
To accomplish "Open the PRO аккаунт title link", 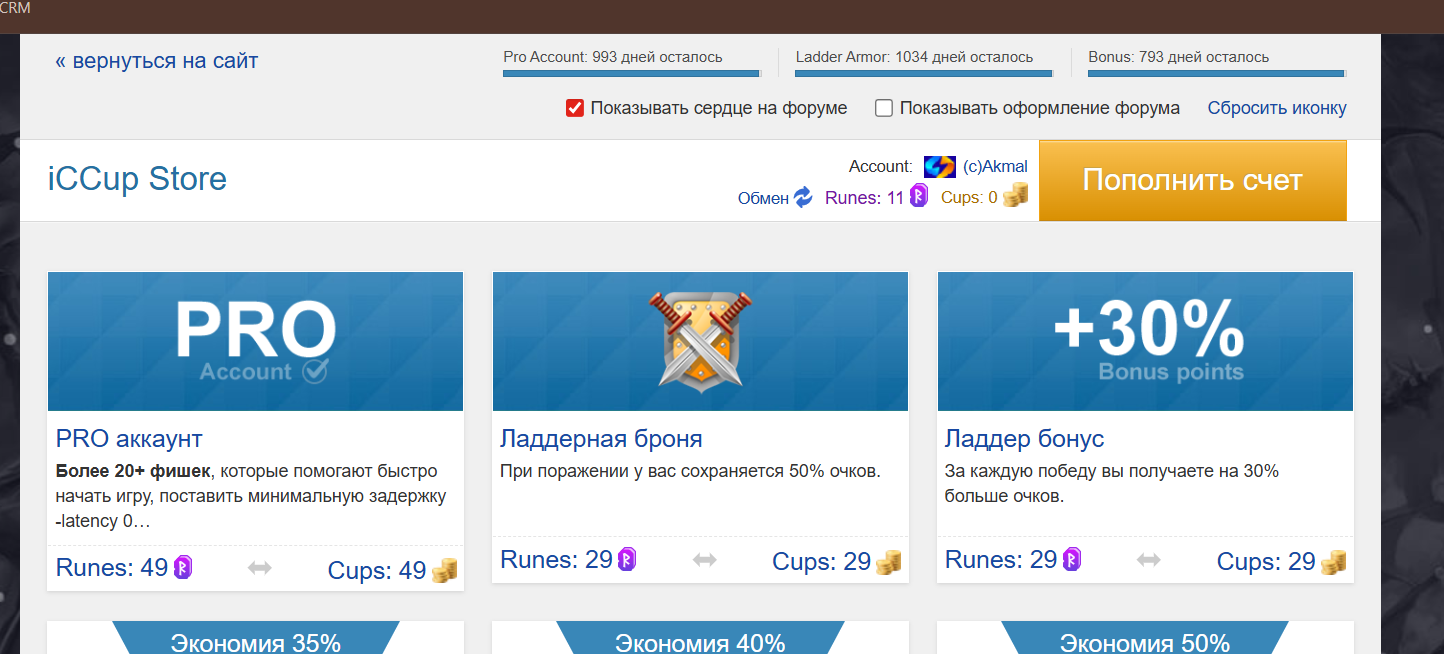I will [129, 438].
